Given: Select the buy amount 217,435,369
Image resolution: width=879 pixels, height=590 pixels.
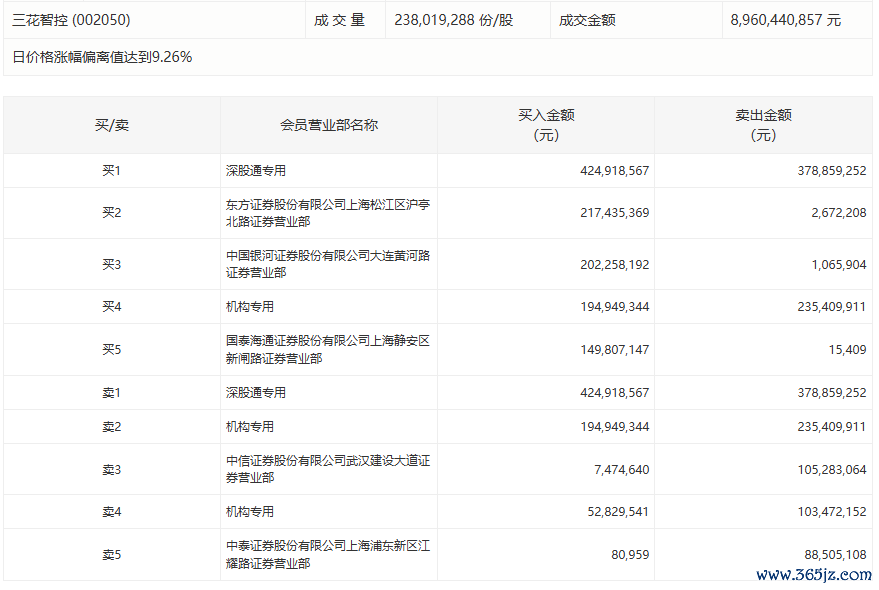Looking at the screenshot, I should click(x=614, y=213).
